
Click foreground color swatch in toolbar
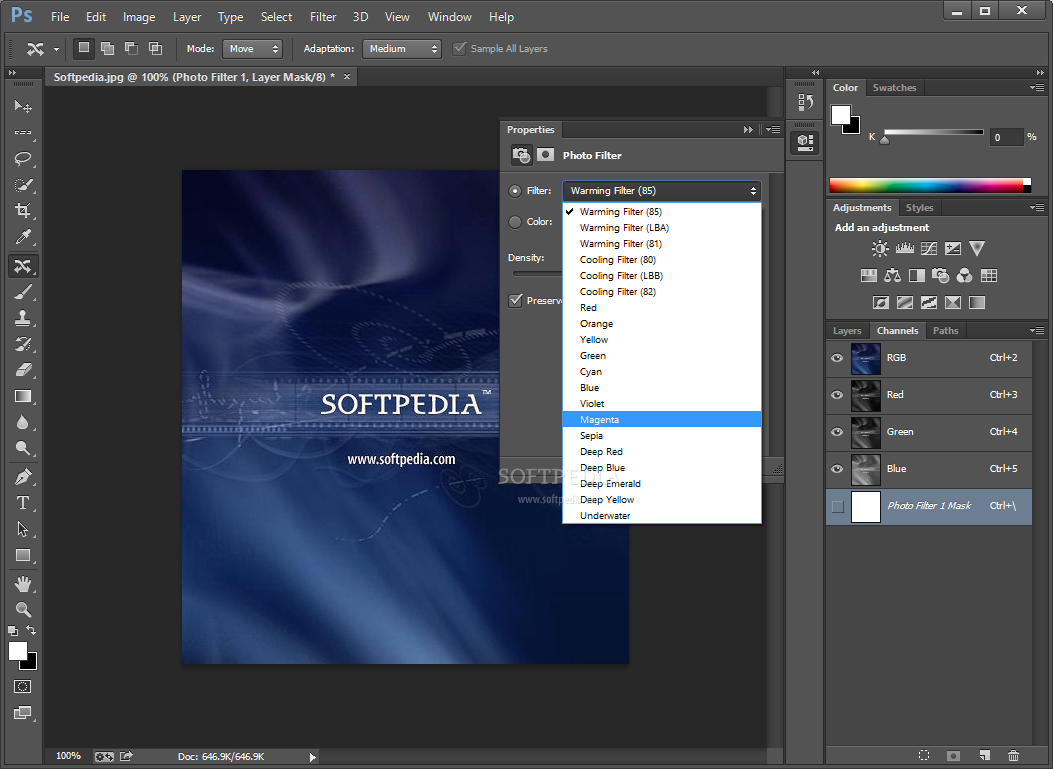[x=17, y=651]
